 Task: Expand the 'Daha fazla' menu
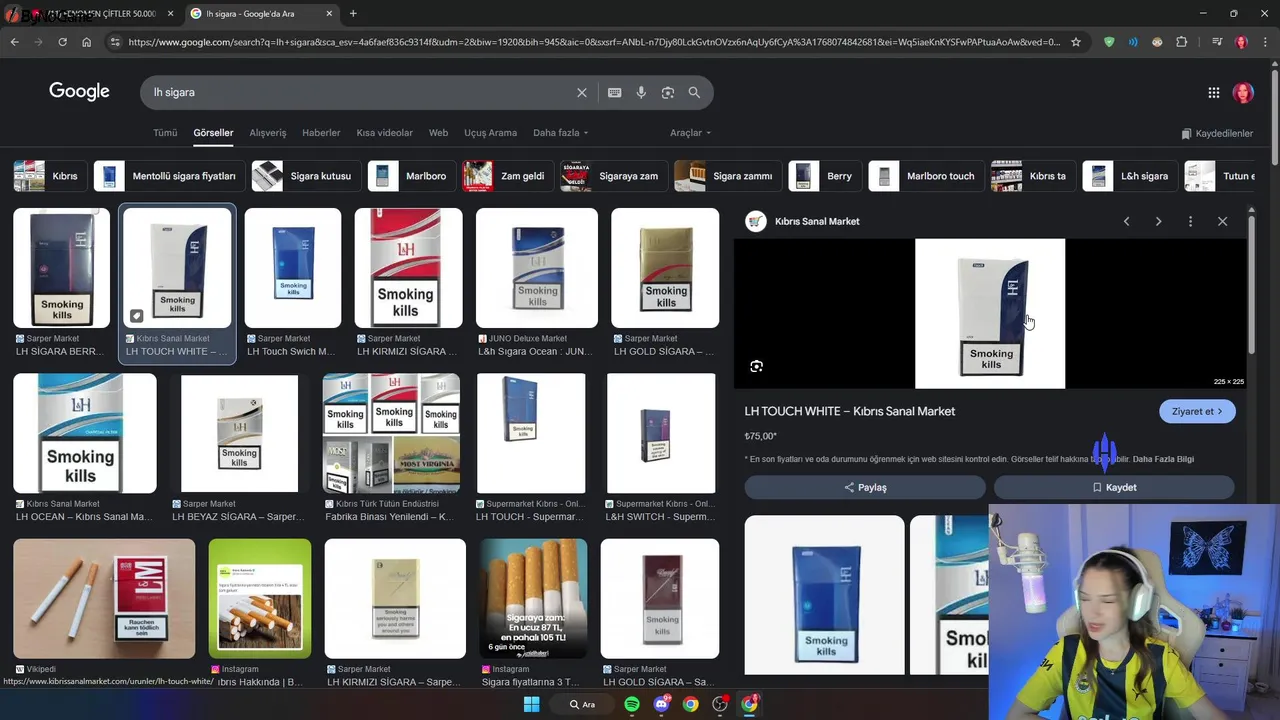560,132
